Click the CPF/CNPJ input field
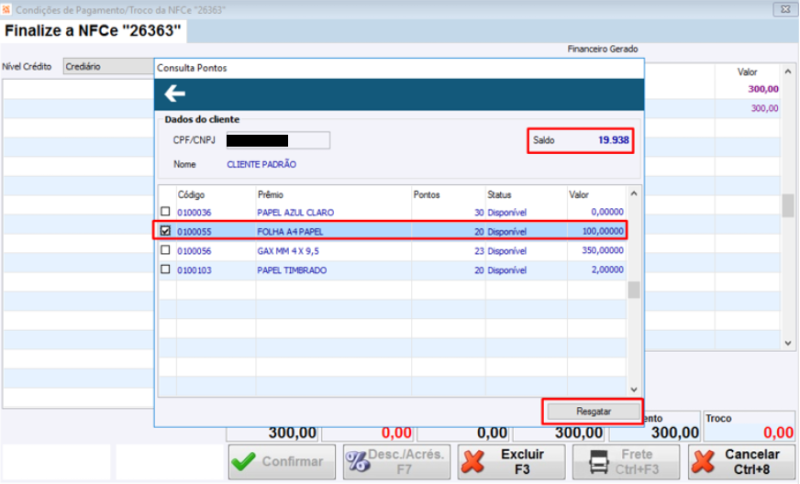Image resolution: width=800 pixels, height=484 pixels. pyautogui.click(x=278, y=140)
